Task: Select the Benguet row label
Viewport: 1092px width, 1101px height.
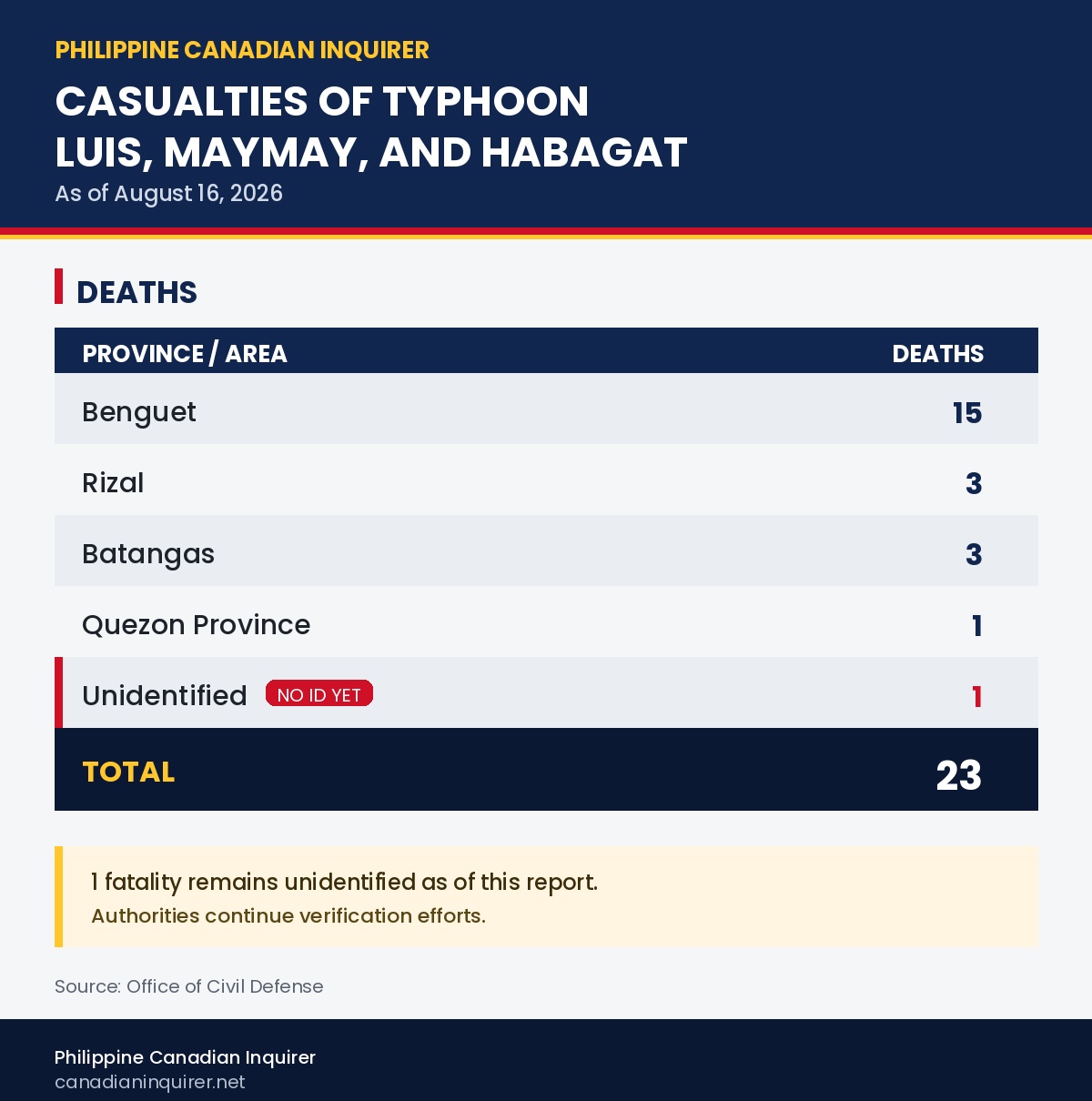Action: click(x=139, y=412)
